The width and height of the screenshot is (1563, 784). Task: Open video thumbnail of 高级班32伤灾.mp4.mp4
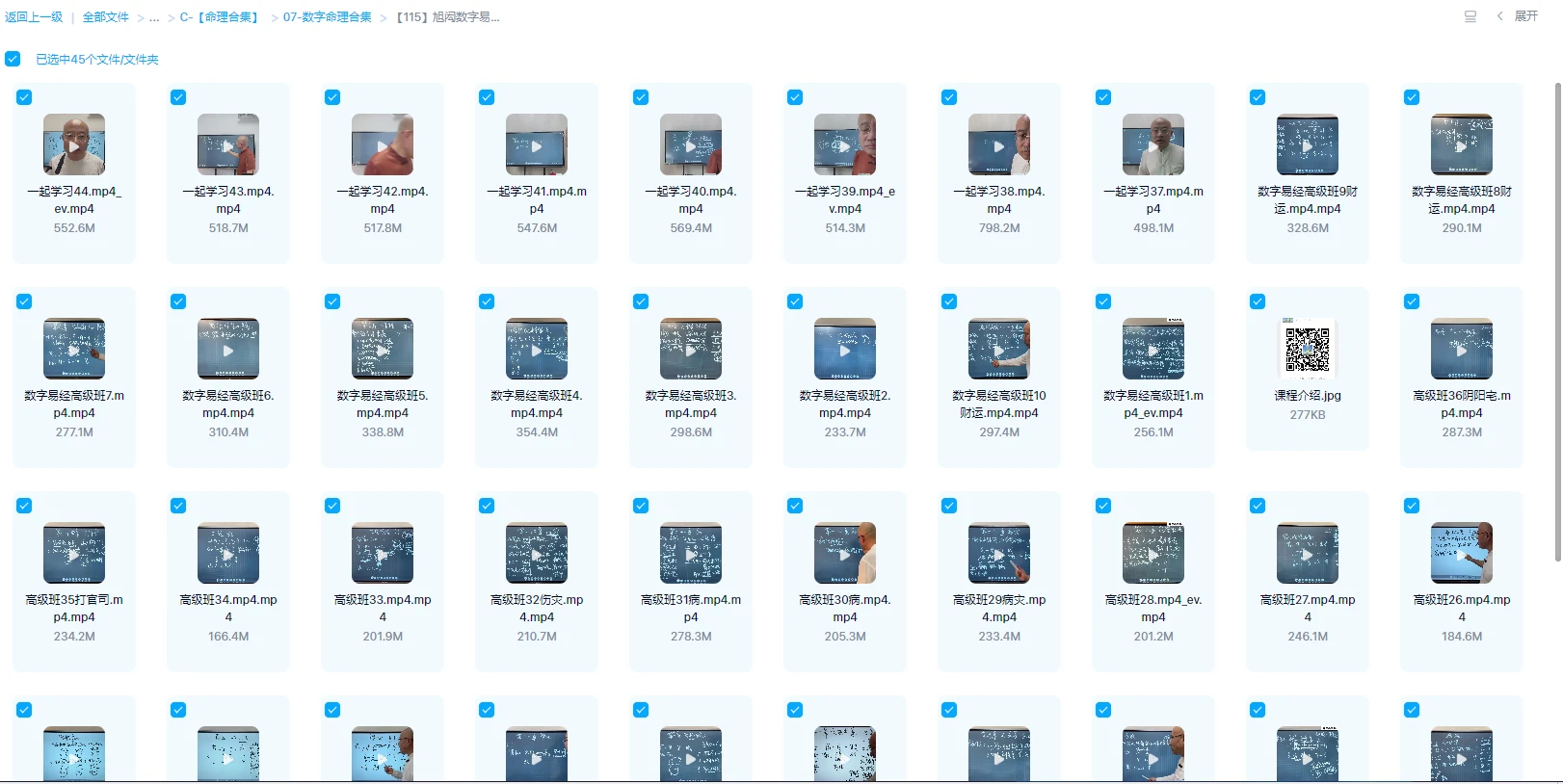coord(537,553)
